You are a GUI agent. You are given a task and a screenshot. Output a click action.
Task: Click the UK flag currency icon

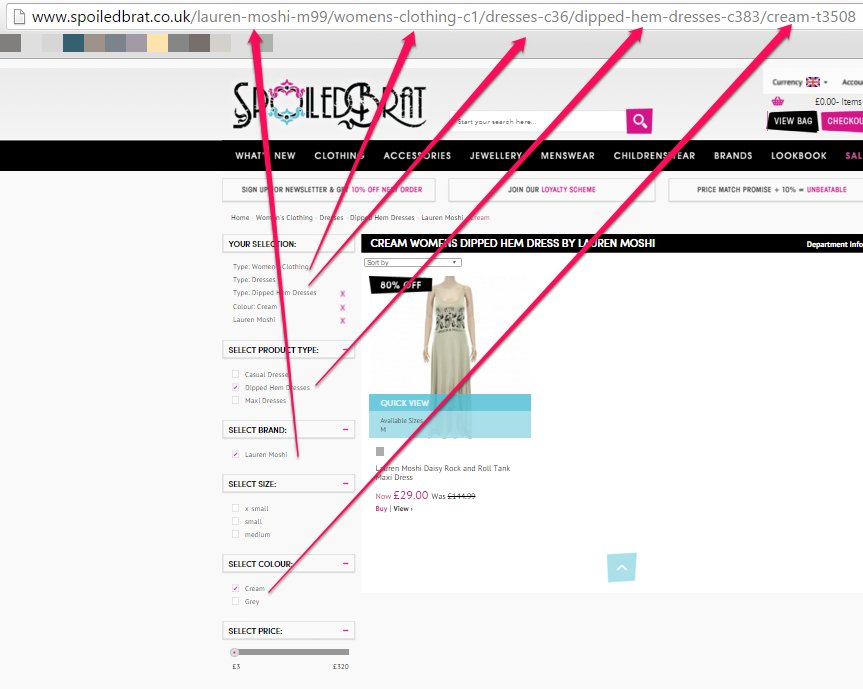pos(812,82)
